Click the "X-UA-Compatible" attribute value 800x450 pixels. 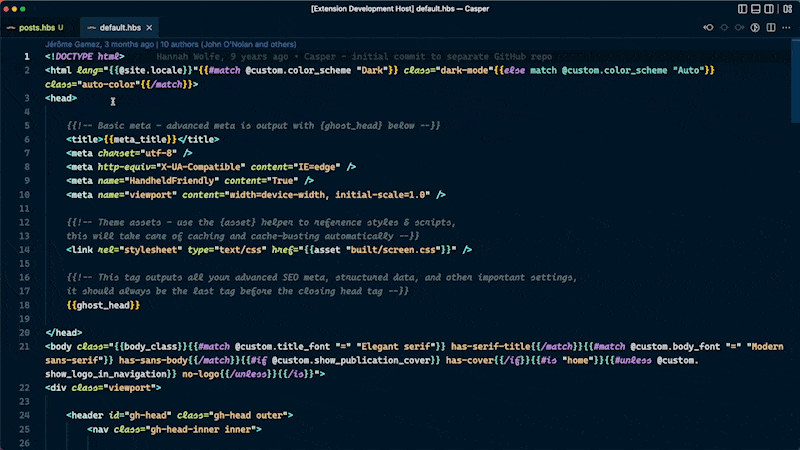[x=201, y=167]
